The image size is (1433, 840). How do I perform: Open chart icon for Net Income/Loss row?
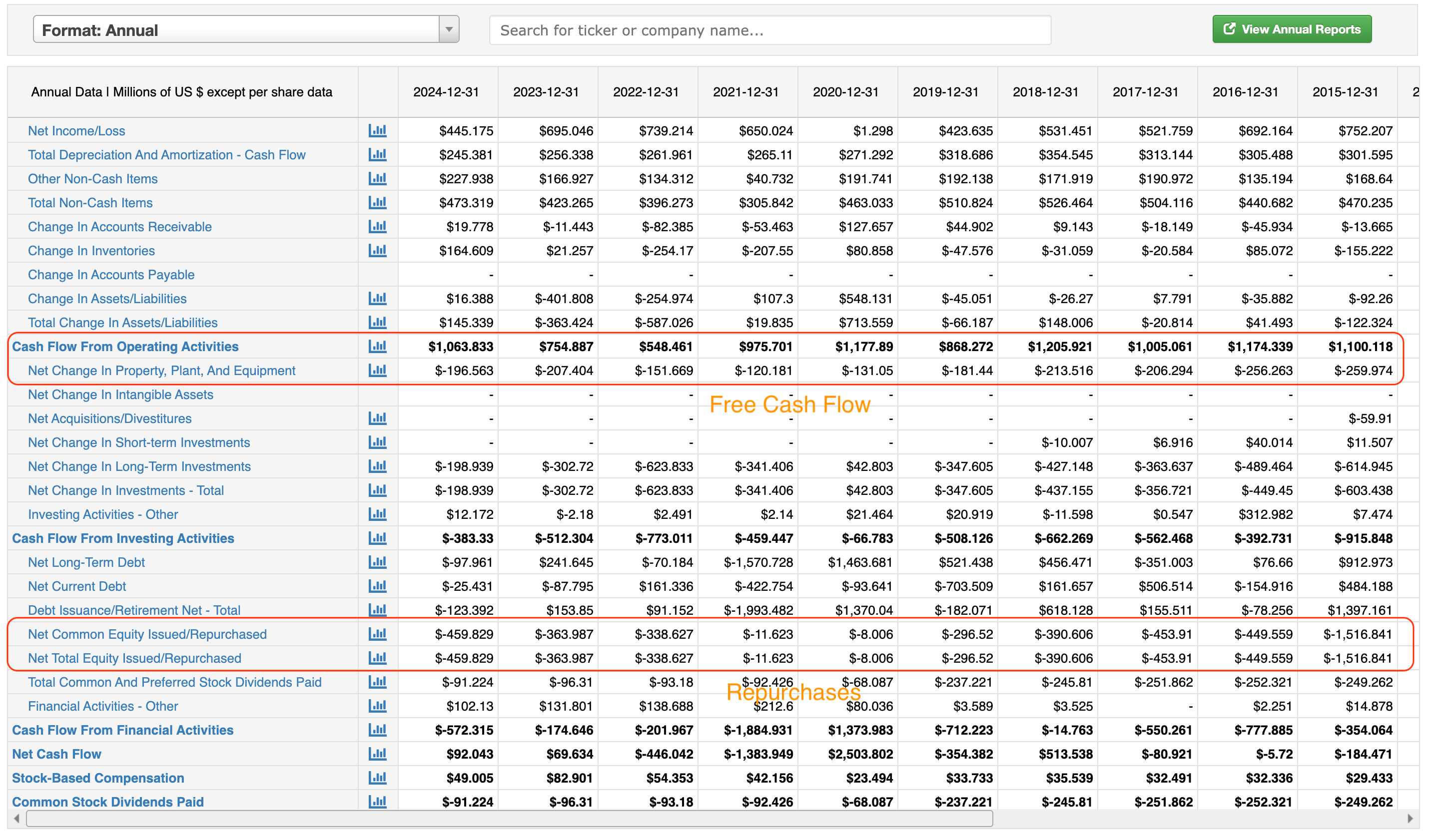377,131
